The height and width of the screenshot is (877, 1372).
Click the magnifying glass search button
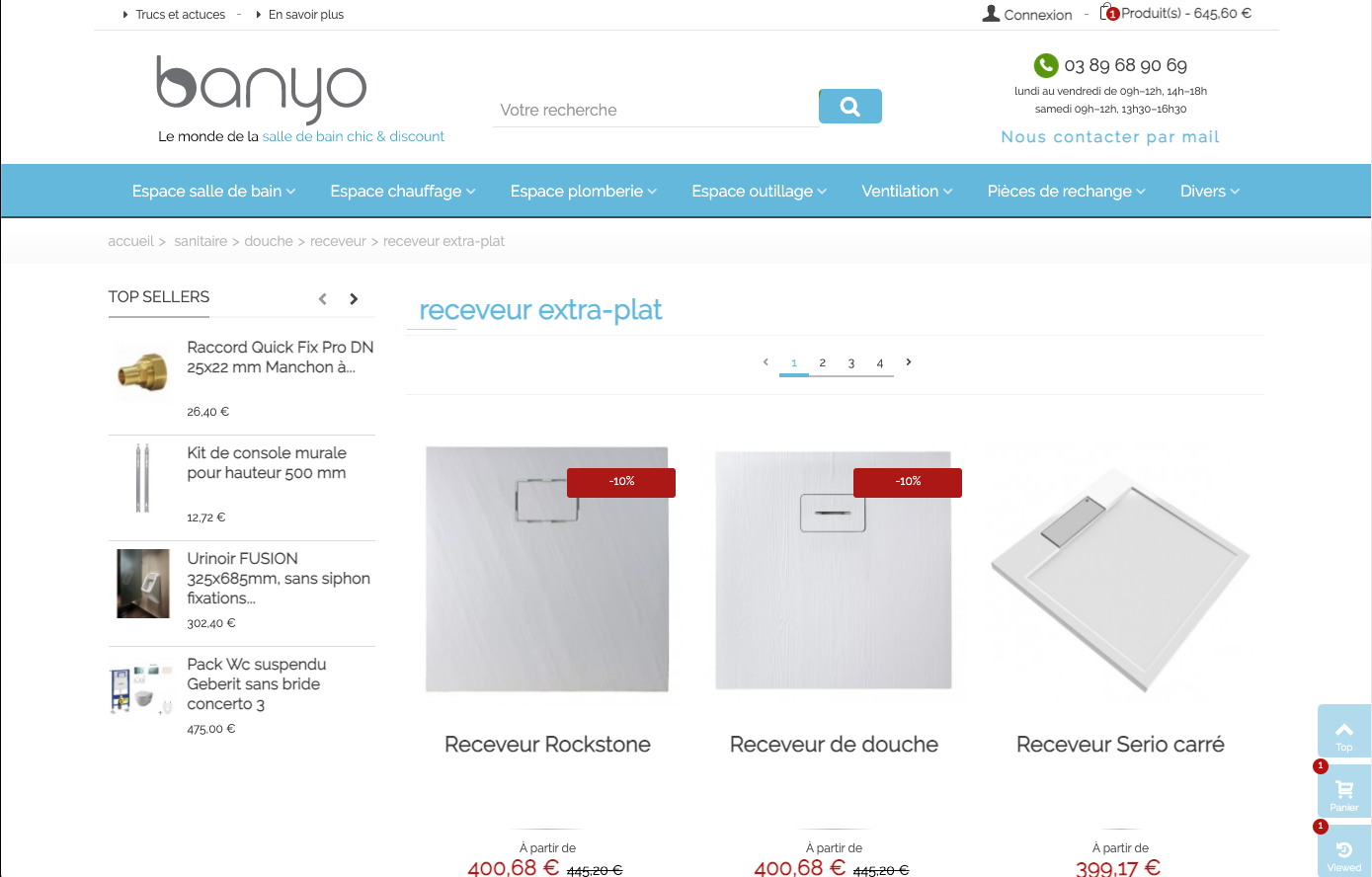(x=850, y=107)
